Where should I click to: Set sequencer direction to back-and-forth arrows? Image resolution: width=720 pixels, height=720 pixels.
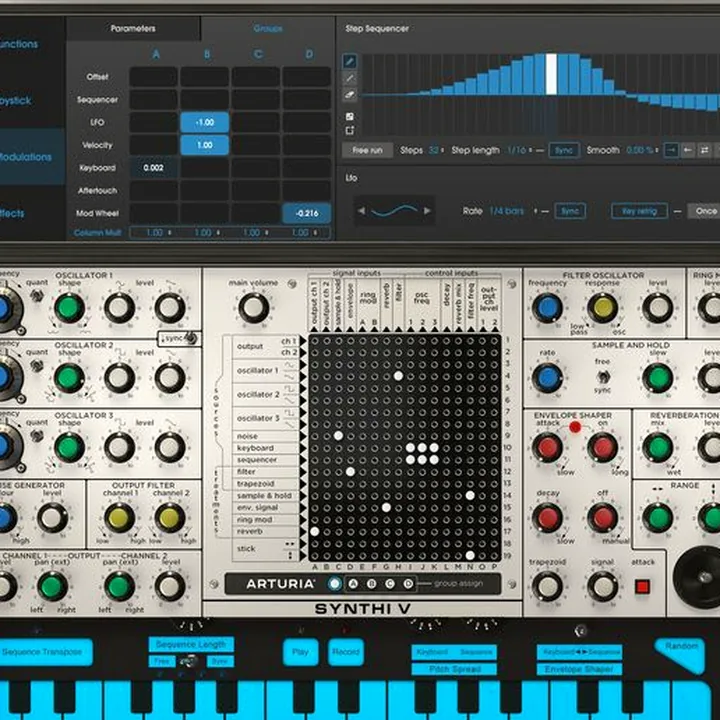click(x=704, y=150)
